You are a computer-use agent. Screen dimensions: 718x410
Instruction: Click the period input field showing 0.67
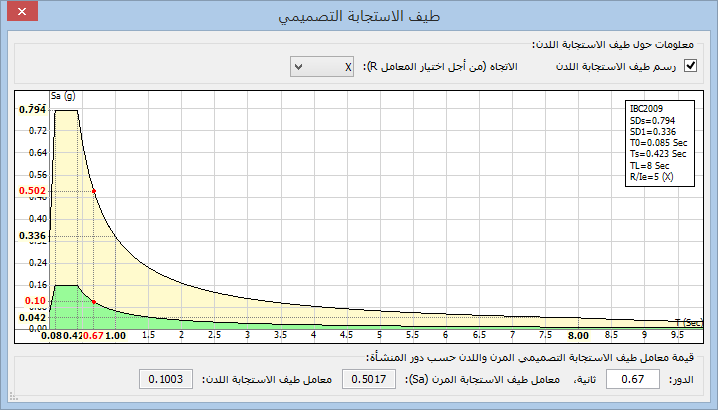point(634,379)
